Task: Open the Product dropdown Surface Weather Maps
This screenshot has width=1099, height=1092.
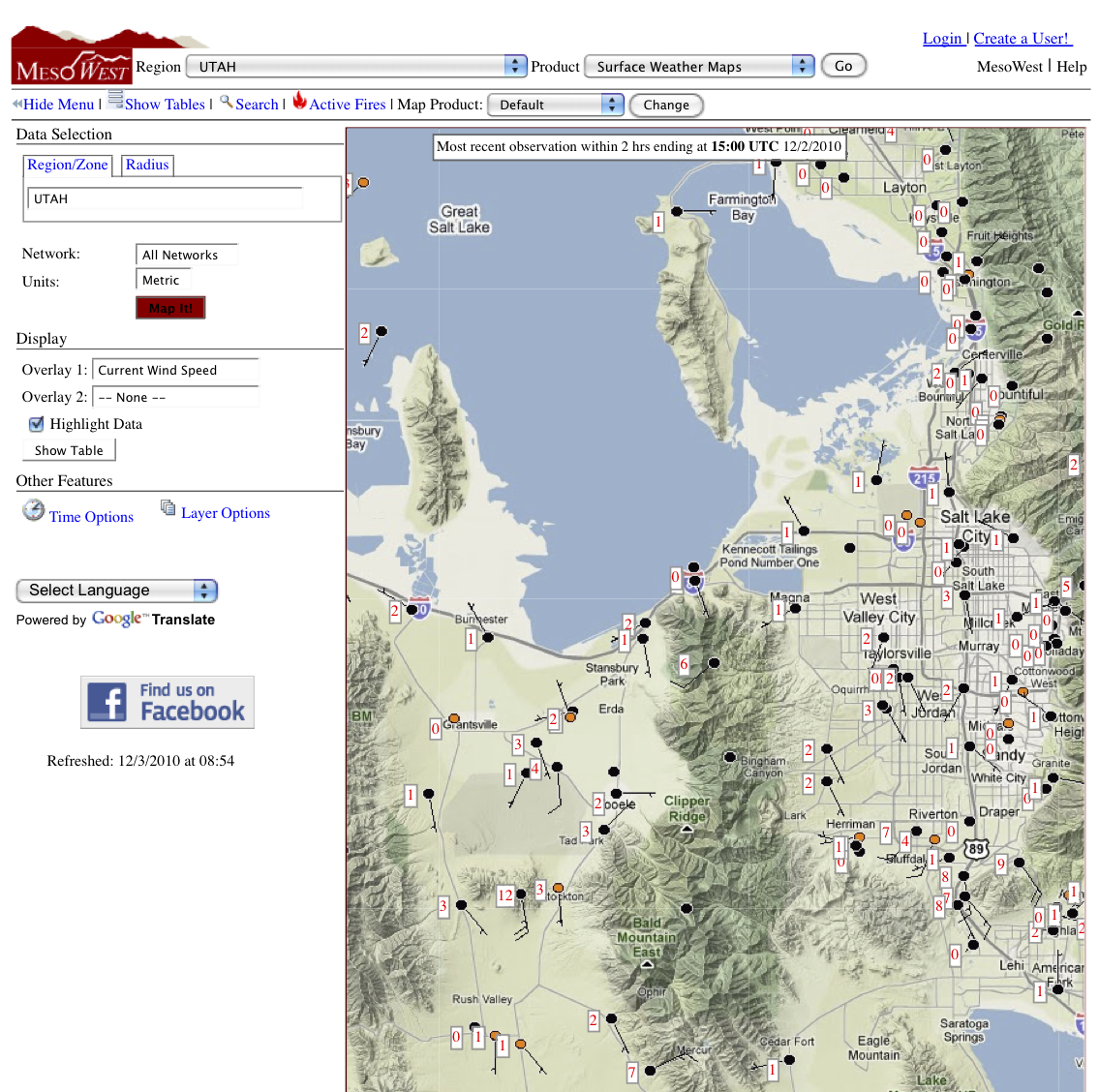Action: pyautogui.click(x=700, y=66)
